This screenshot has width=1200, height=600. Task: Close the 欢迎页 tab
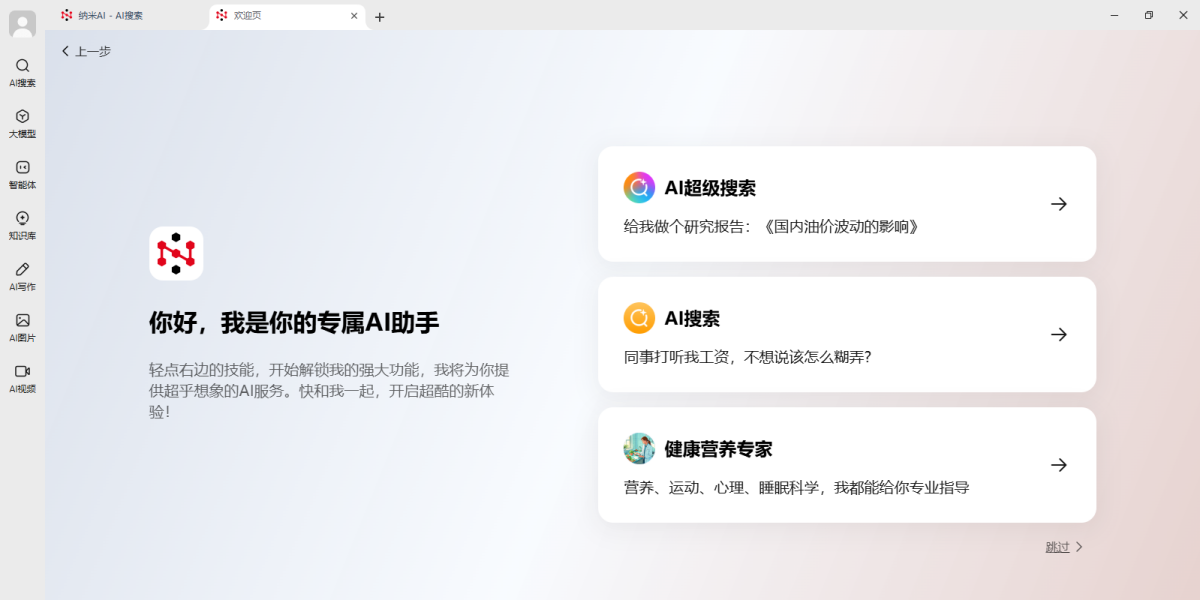354,16
